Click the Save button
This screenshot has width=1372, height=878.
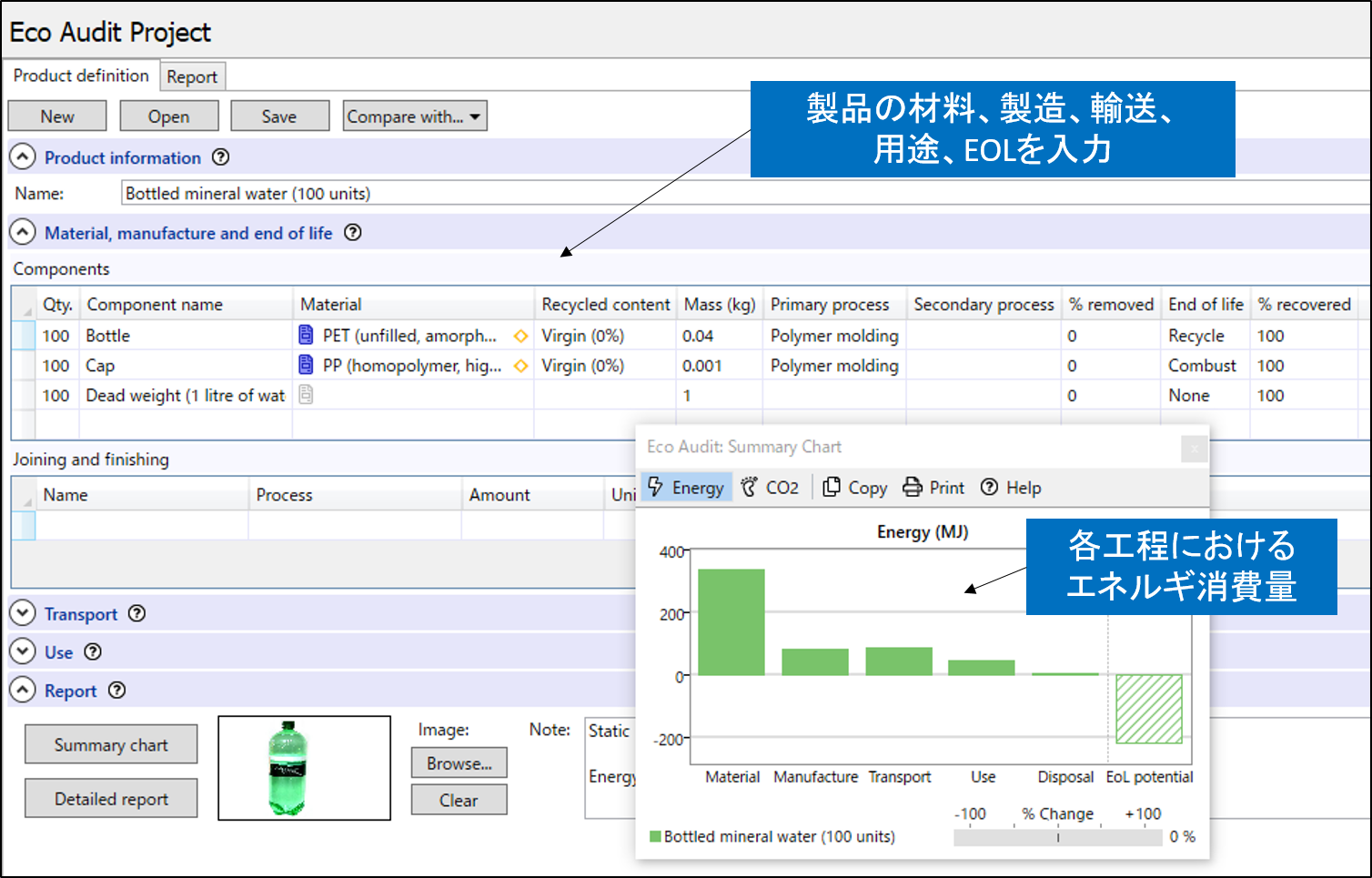[279, 116]
